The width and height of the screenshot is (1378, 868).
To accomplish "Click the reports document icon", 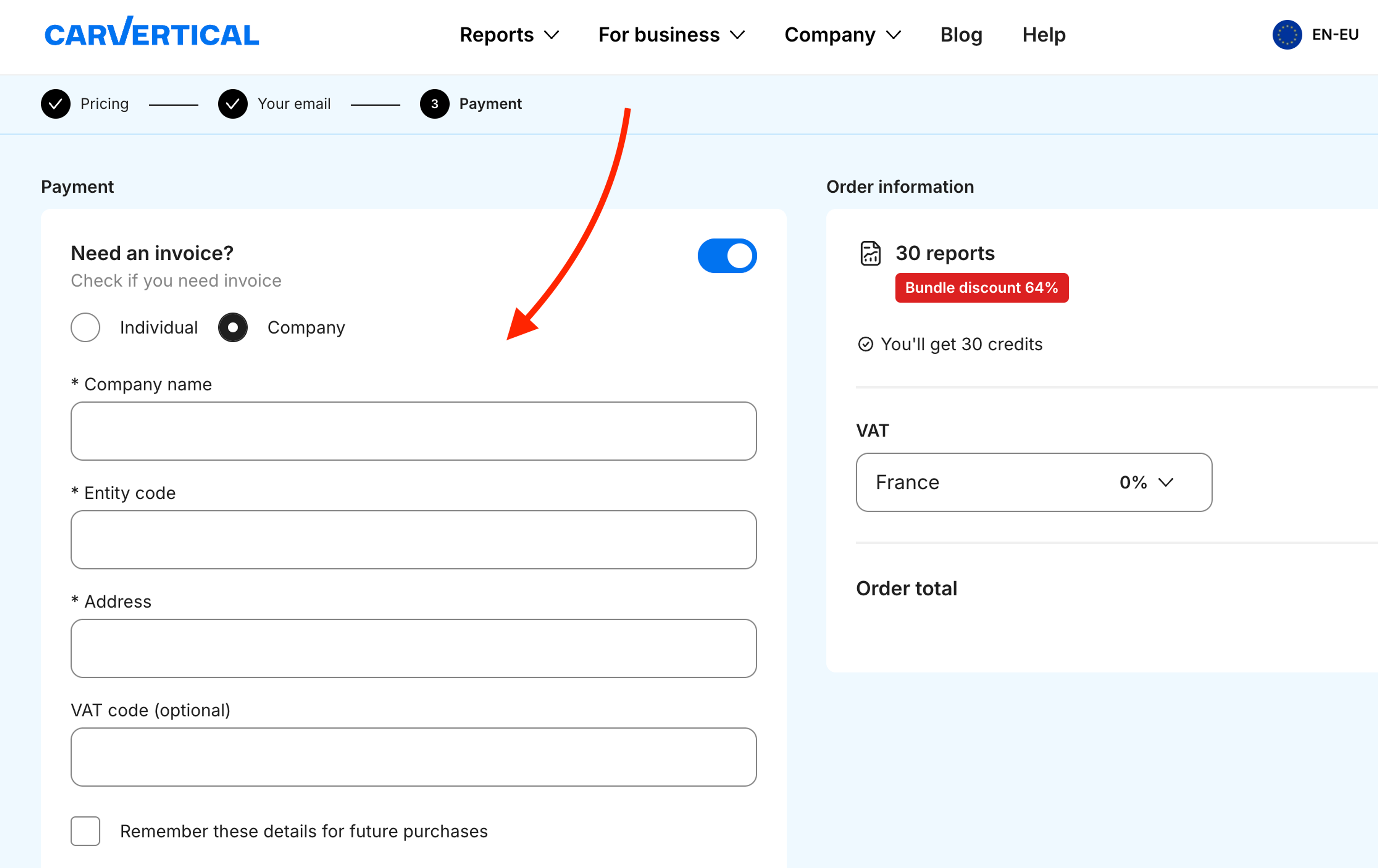I will [x=870, y=253].
